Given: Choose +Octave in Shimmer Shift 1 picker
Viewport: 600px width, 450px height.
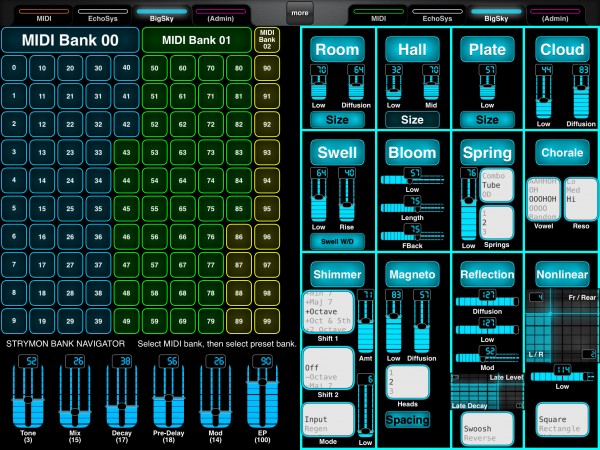Looking at the screenshot, I should tap(321, 311).
